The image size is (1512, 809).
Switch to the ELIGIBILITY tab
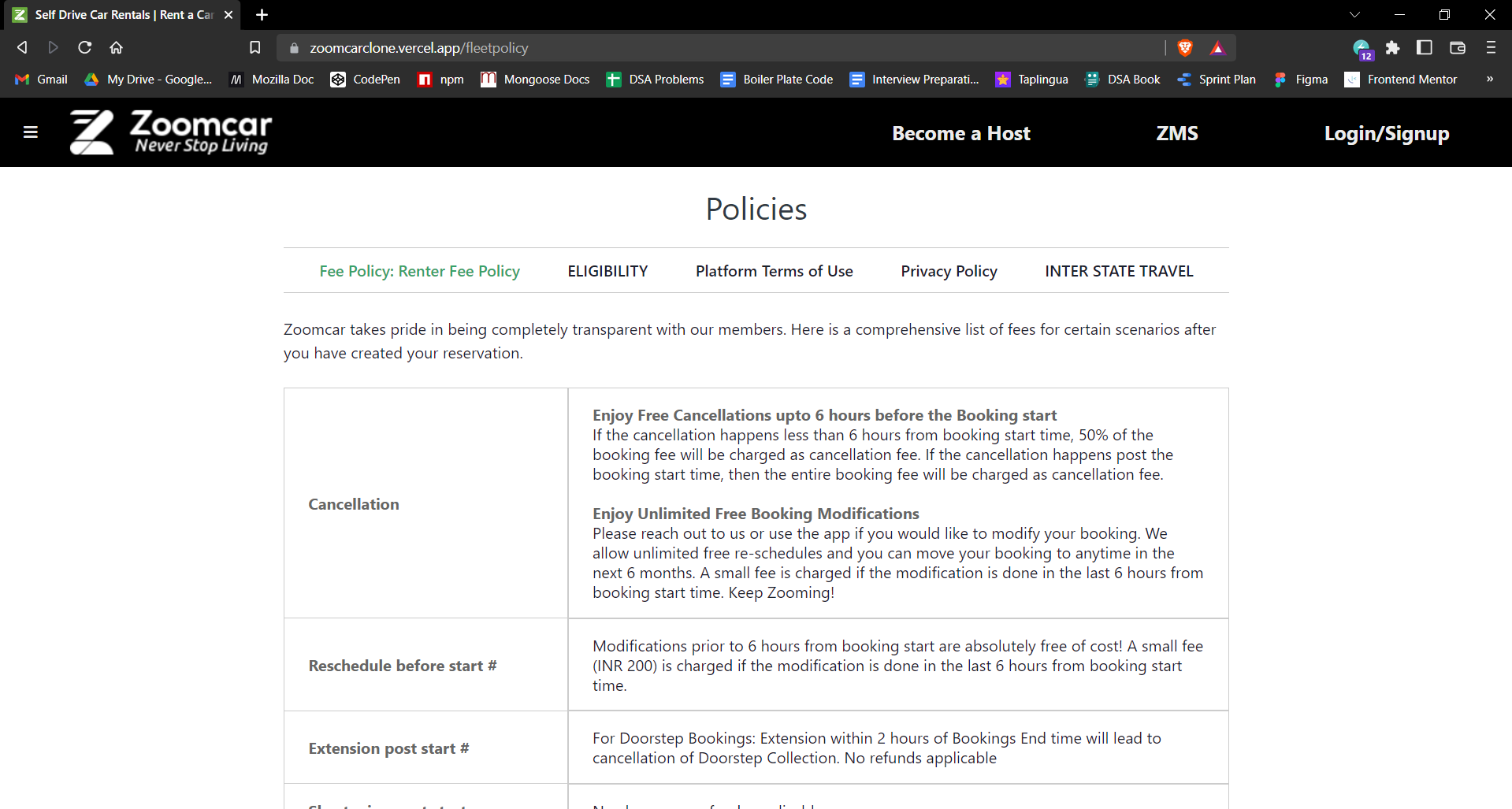607,271
